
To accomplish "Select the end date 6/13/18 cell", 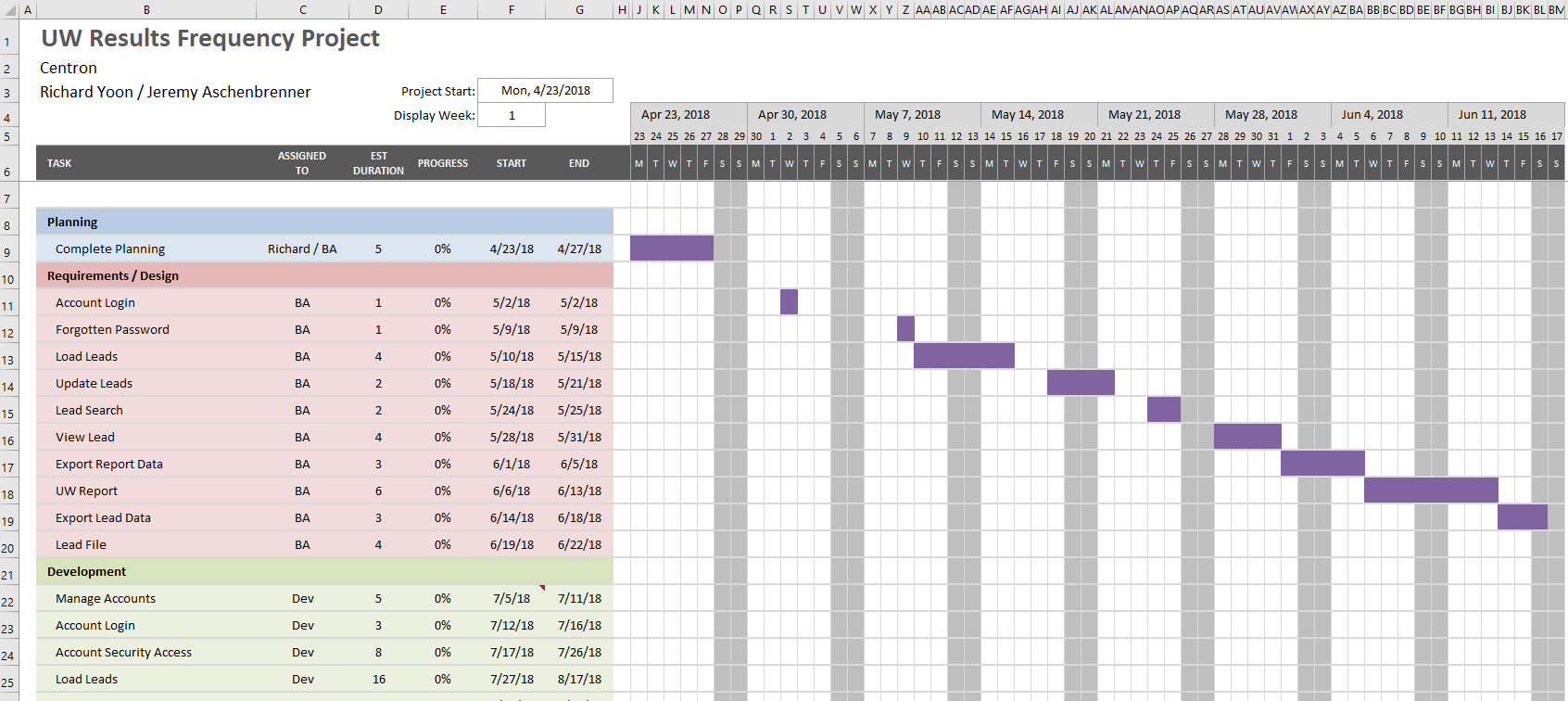I will (579, 491).
